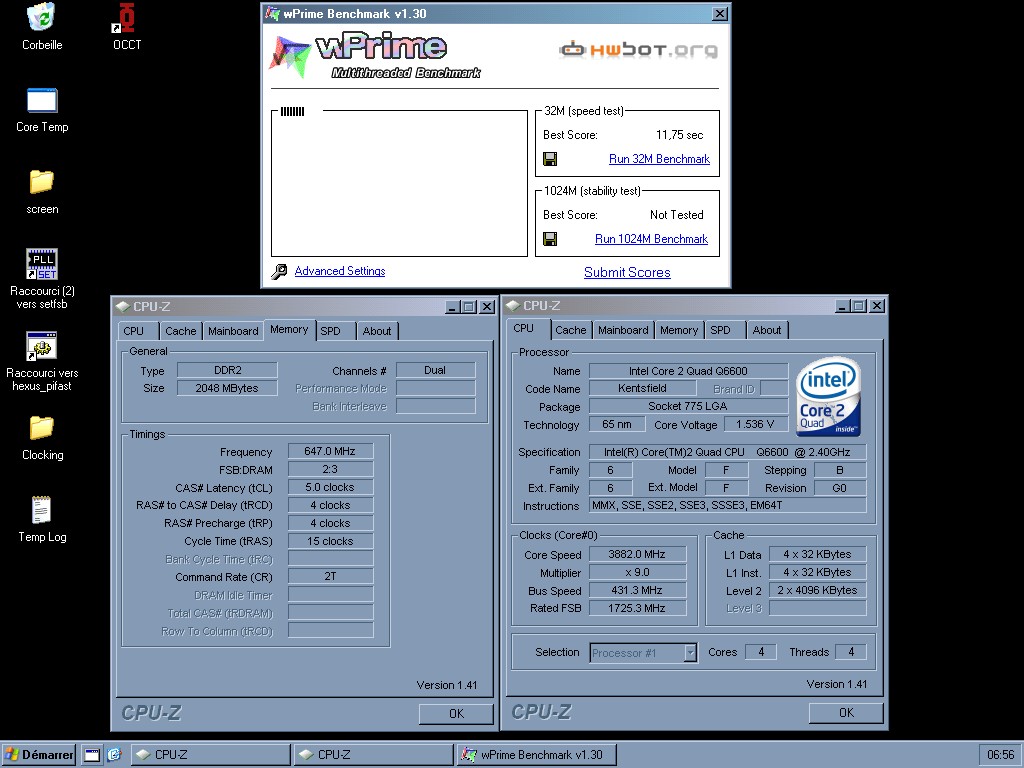This screenshot has height=768, width=1024.
Task: Switch to Mainboard tab in left CPU-Z
Action: tap(233, 331)
